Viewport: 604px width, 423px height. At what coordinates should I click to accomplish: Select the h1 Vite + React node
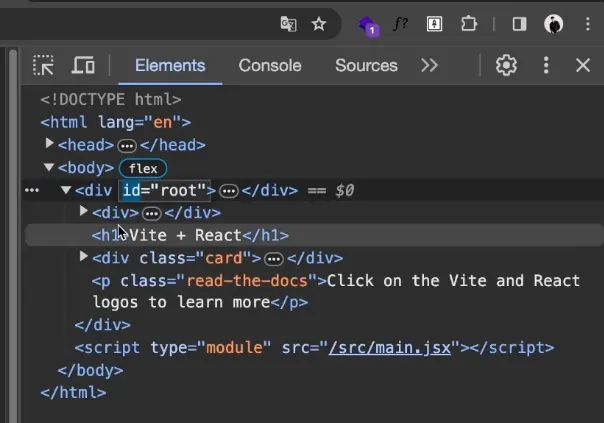(x=190, y=235)
